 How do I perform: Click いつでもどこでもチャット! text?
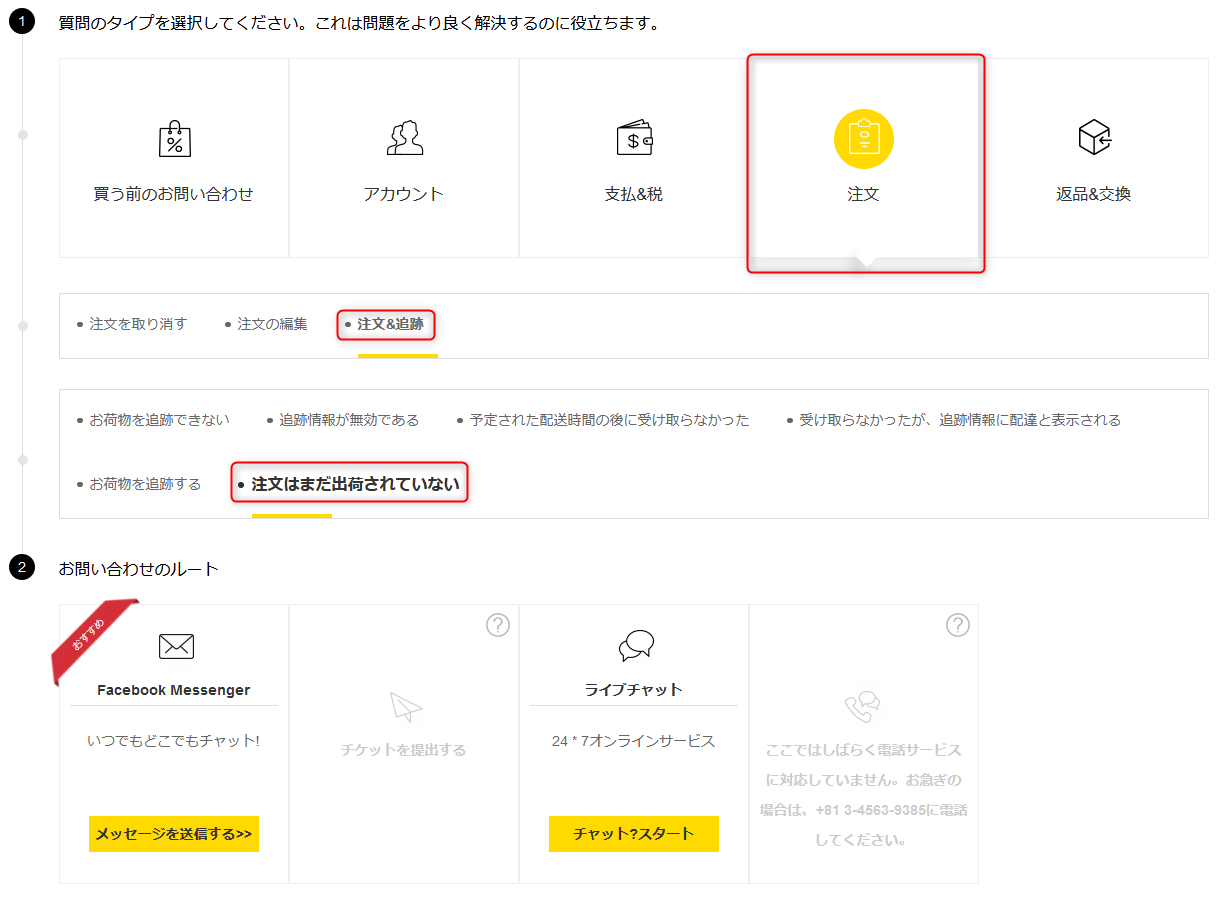(x=174, y=741)
